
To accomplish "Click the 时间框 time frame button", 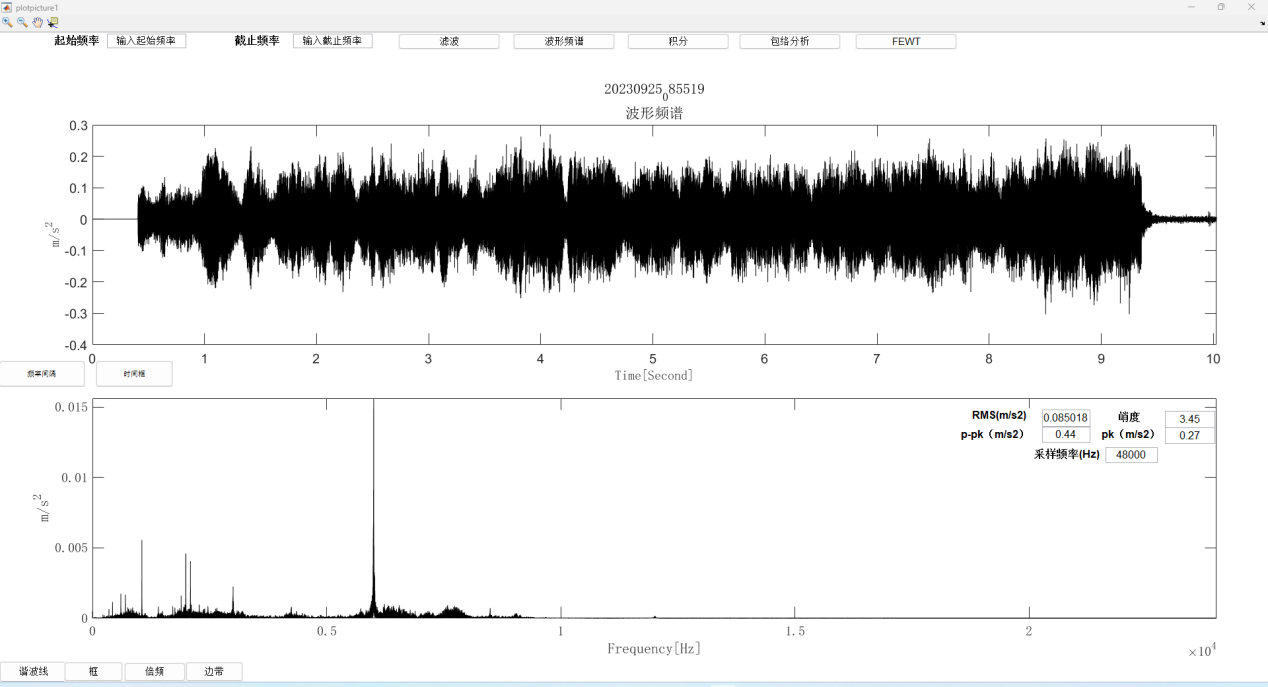I will [134, 374].
